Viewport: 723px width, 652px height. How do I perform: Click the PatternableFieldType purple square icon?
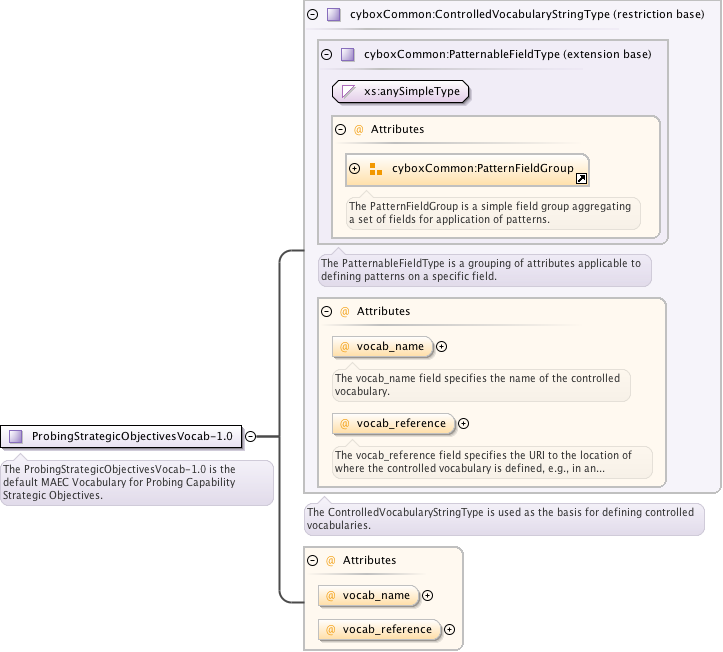click(347, 55)
